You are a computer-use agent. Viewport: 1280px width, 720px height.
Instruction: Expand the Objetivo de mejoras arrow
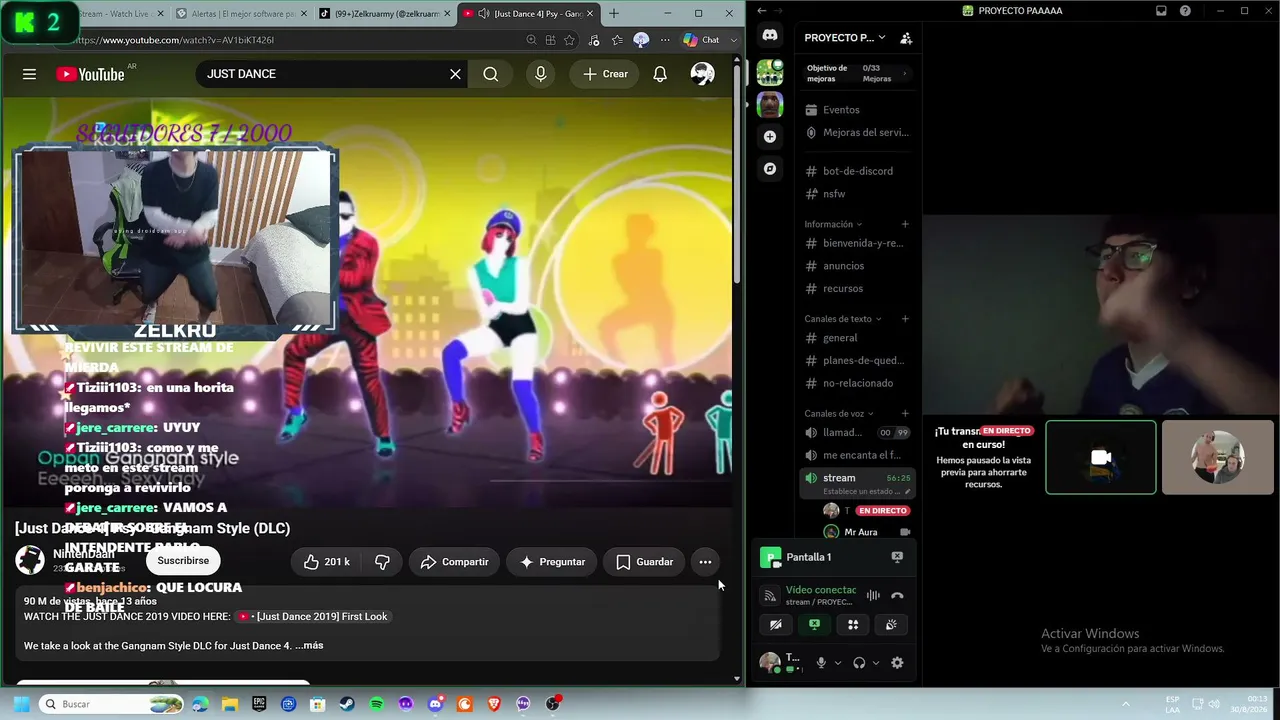[905, 73]
